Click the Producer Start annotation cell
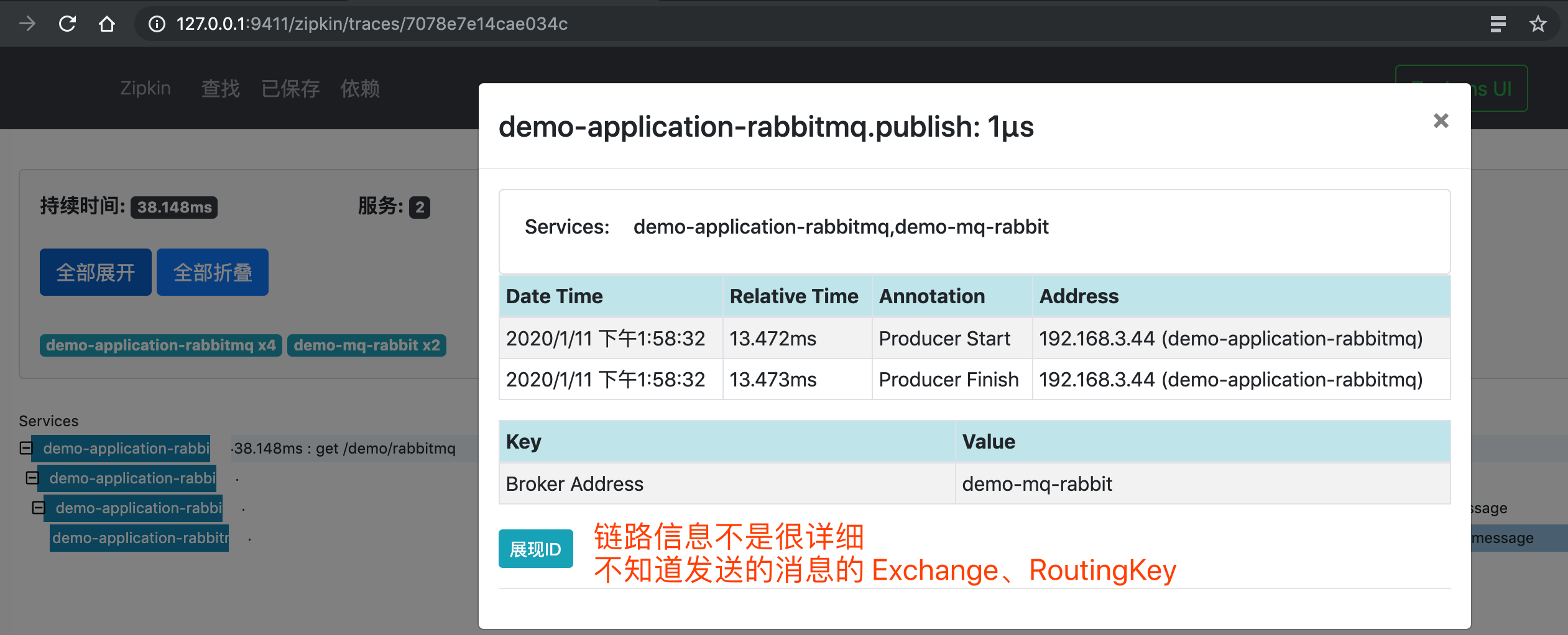The image size is (1568, 635). click(952, 339)
